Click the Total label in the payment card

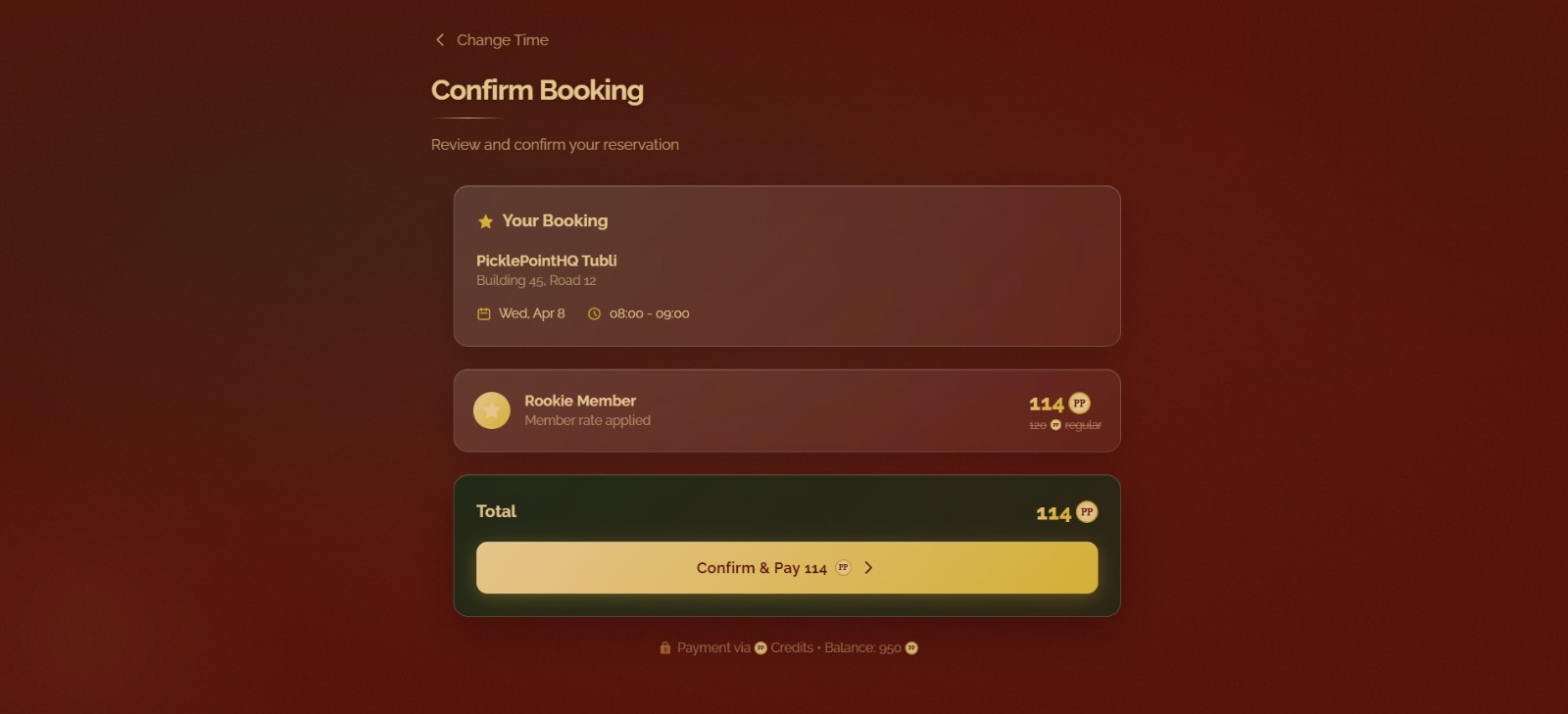click(496, 511)
